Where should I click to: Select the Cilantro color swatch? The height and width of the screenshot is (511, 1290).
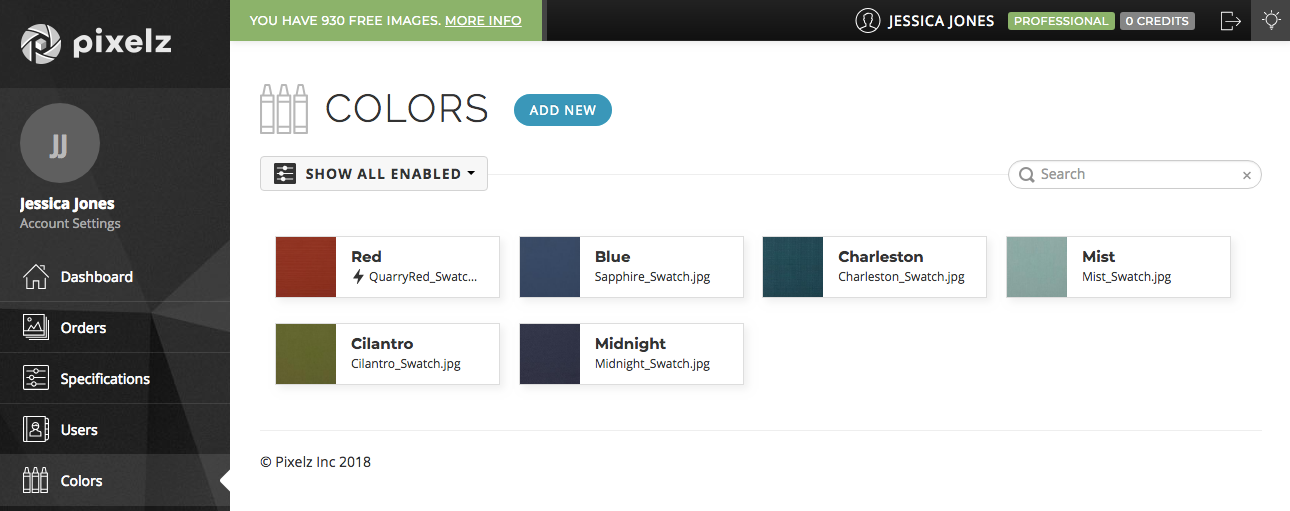306,354
